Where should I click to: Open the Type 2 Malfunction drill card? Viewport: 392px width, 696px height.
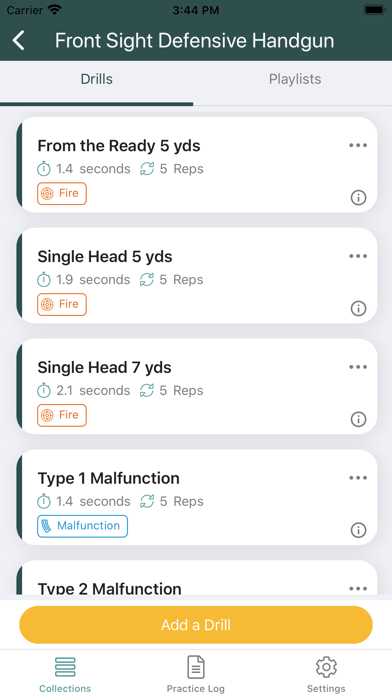197,578
